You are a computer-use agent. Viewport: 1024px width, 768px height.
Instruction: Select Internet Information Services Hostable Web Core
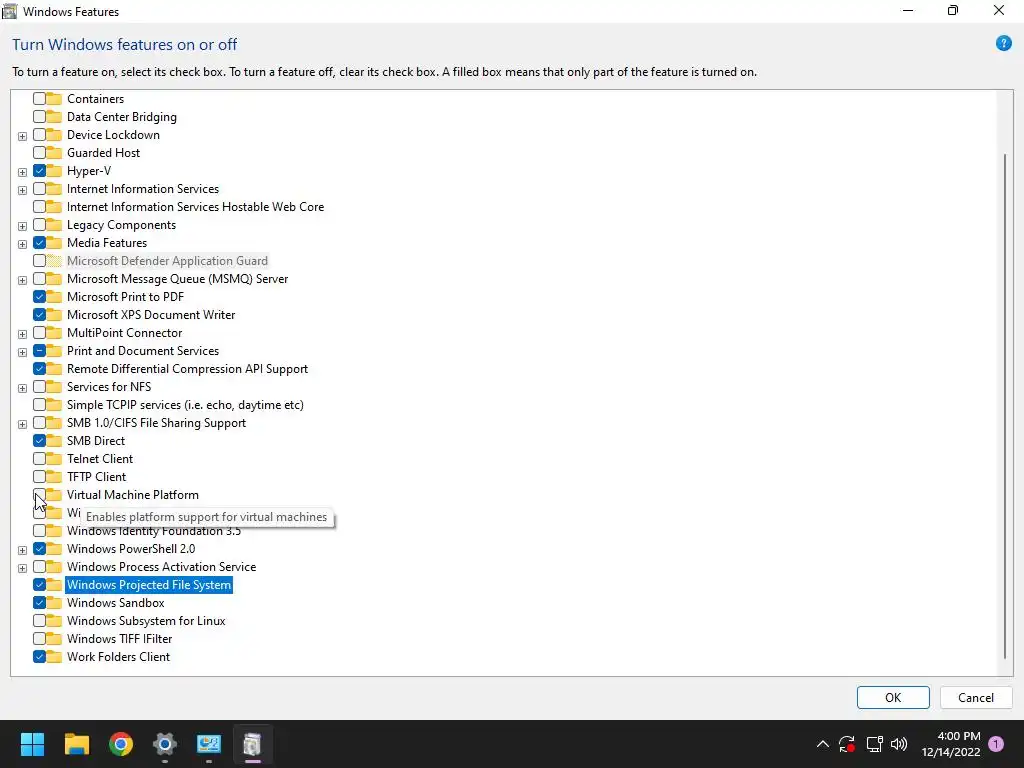(x=195, y=206)
